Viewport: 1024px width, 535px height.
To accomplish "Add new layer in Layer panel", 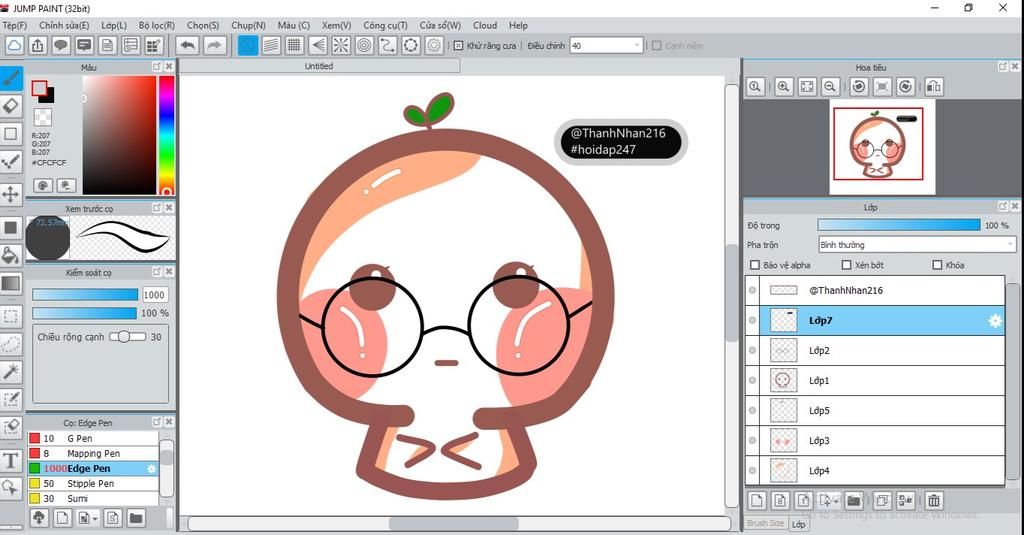I will 757,501.
